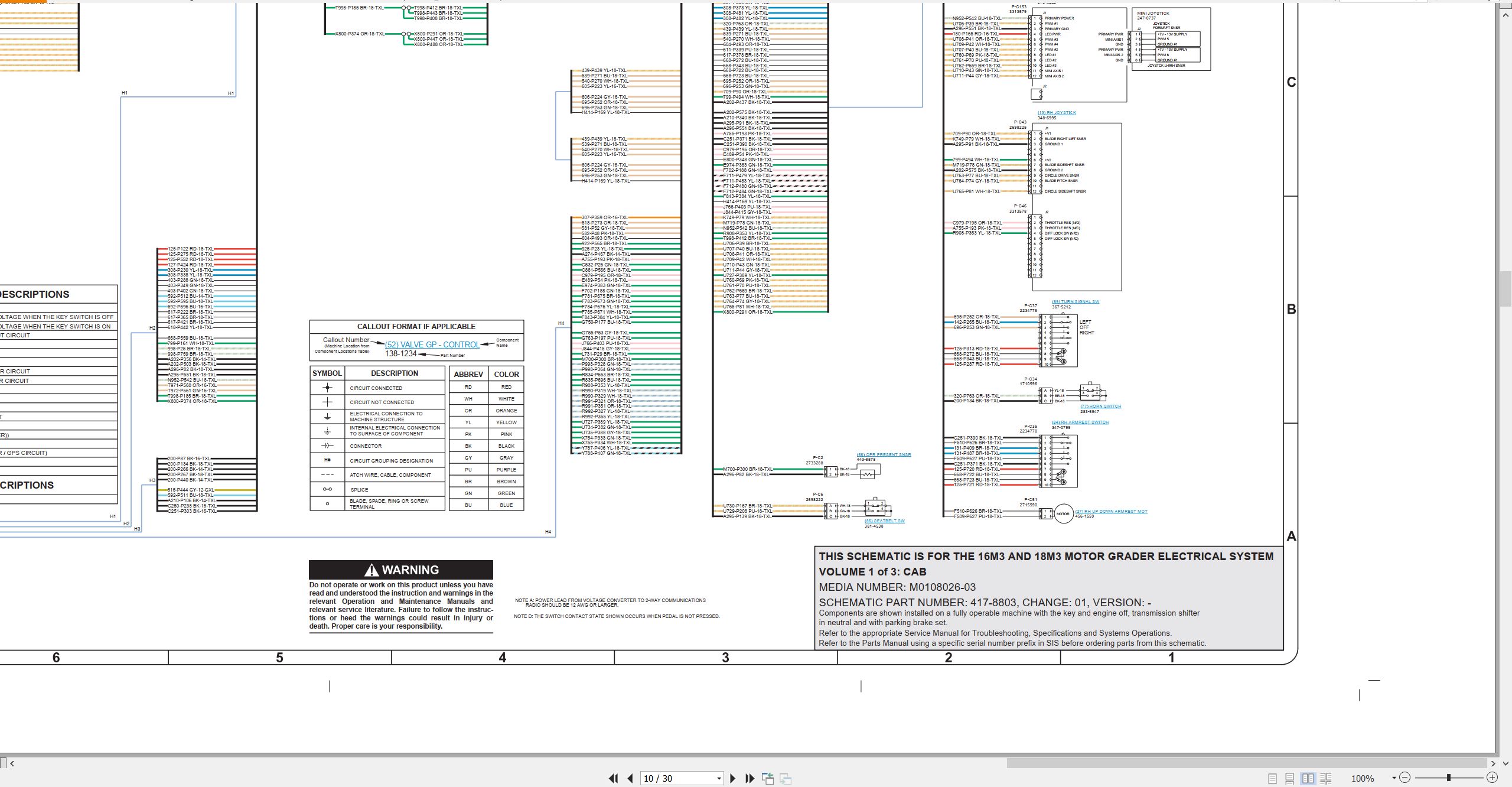
Task: Open the (13) RH JOYSTICK link
Action: click(1057, 112)
